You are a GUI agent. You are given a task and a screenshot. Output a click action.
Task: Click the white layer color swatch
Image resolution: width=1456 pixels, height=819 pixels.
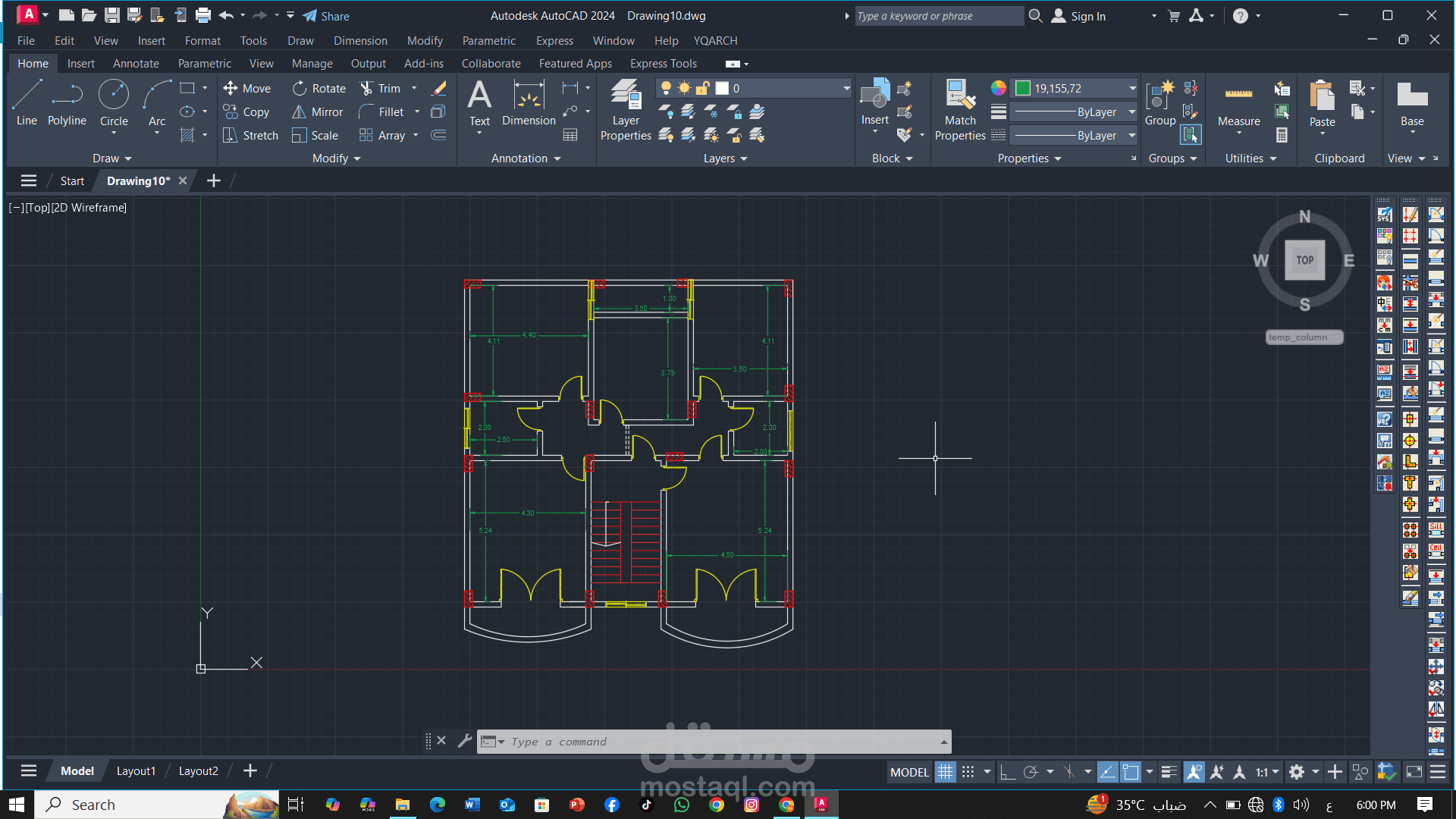click(x=722, y=89)
